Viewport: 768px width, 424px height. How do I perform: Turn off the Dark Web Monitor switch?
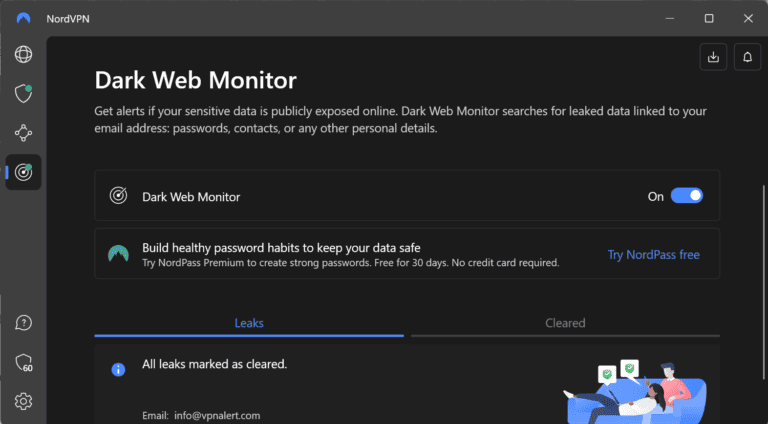(x=687, y=196)
